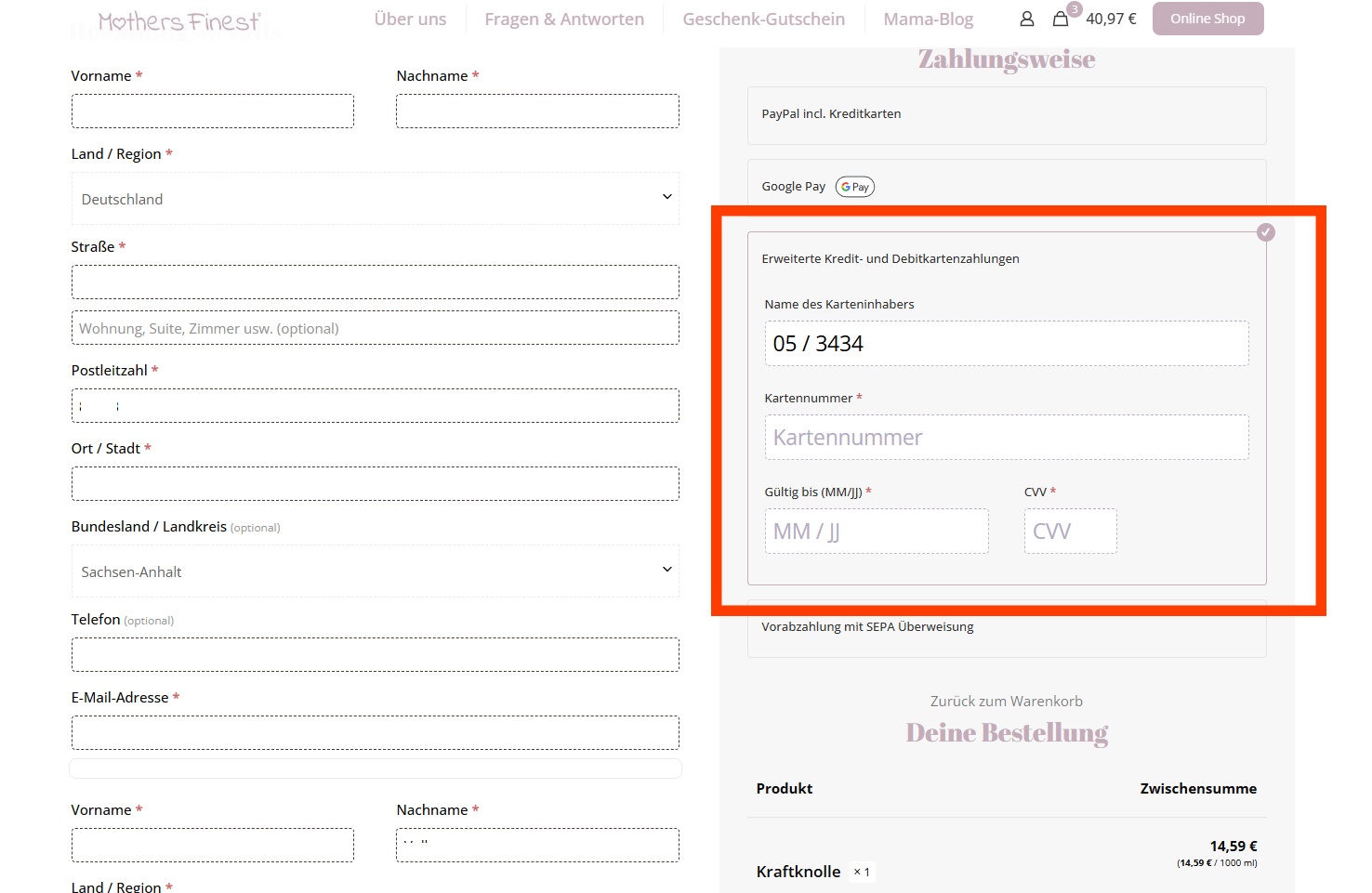The image size is (1372, 893).
Task: Select PayPal incl. Kreditkarten payment method
Action: pos(831,114)
